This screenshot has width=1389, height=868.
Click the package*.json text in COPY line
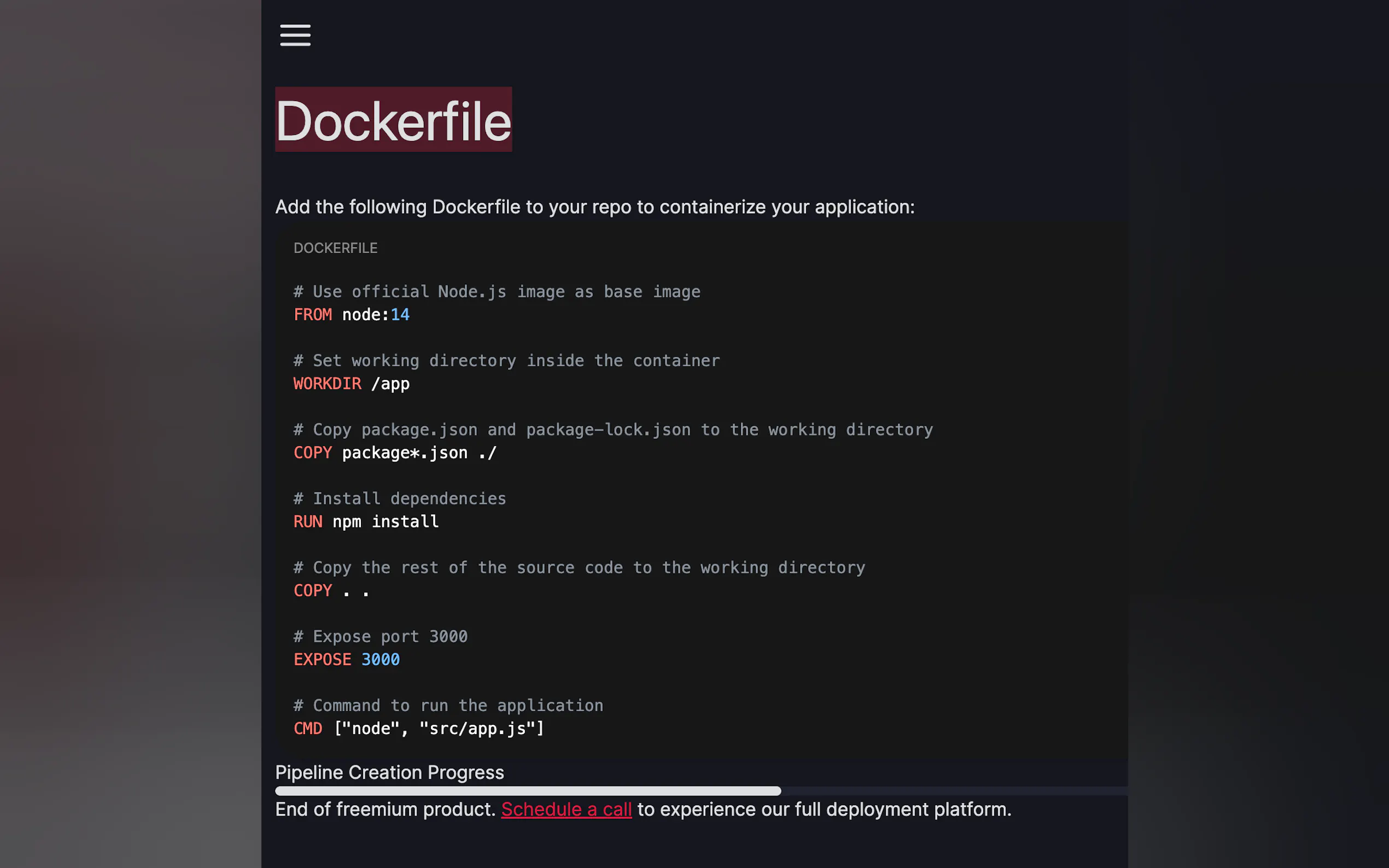pos(405,453)
